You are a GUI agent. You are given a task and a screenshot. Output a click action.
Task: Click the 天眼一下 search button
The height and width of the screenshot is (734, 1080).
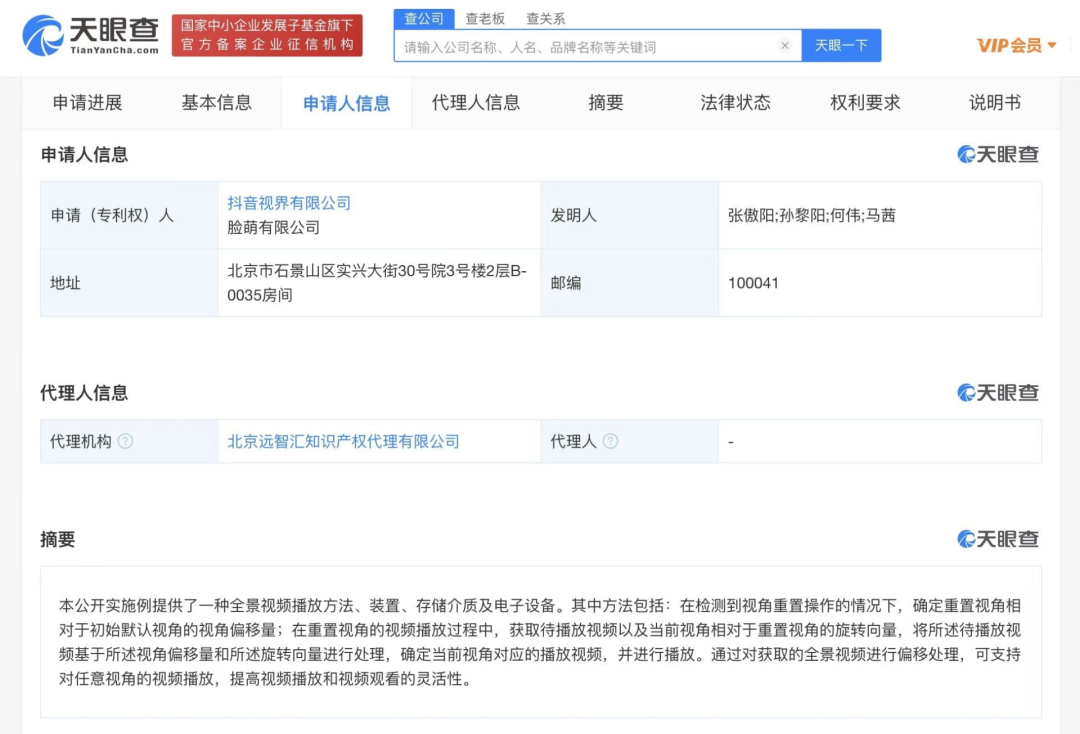[841, 45]
